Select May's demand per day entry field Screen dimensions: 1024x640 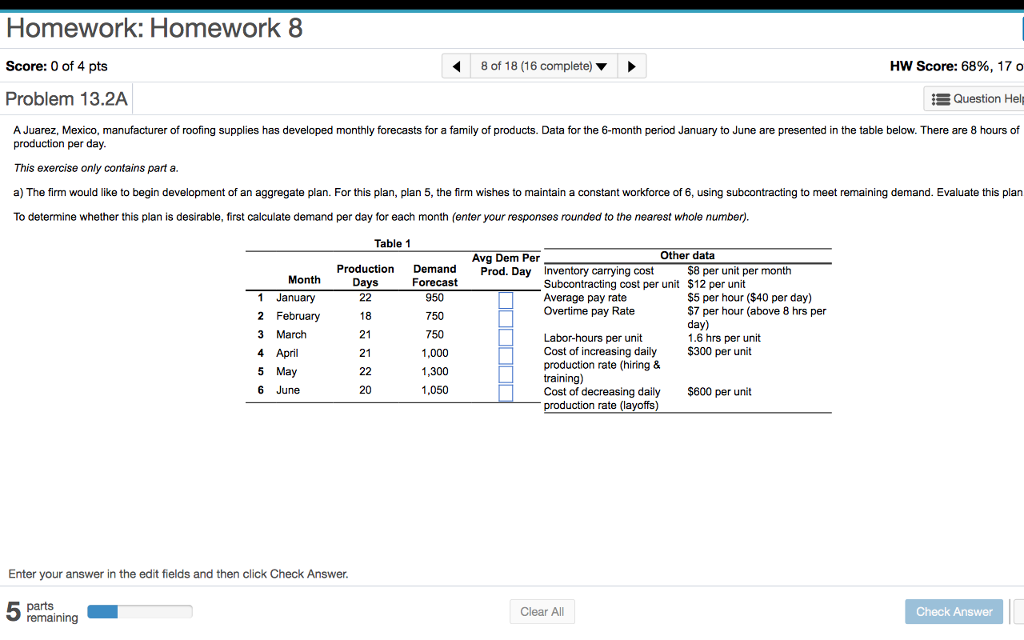tap(505, 374)
